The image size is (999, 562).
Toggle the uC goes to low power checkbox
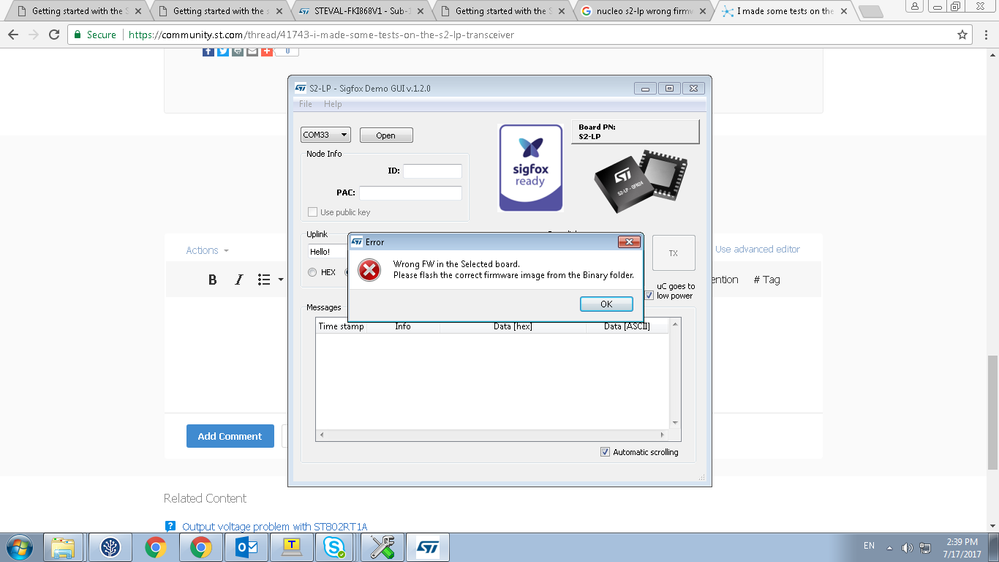click(x=649, y=295)
